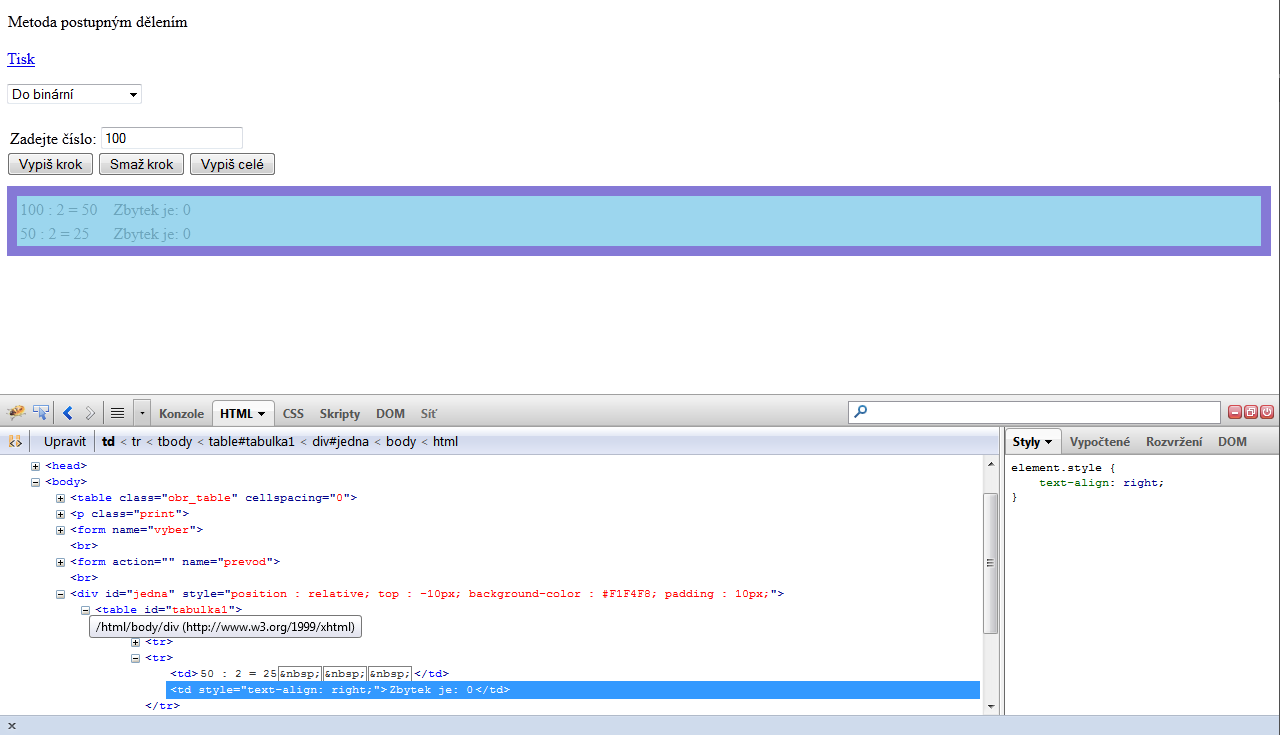Go back with the blue left arrow
The width and height of the screenshot is (1280, 735).
click(x=68, y=412)
